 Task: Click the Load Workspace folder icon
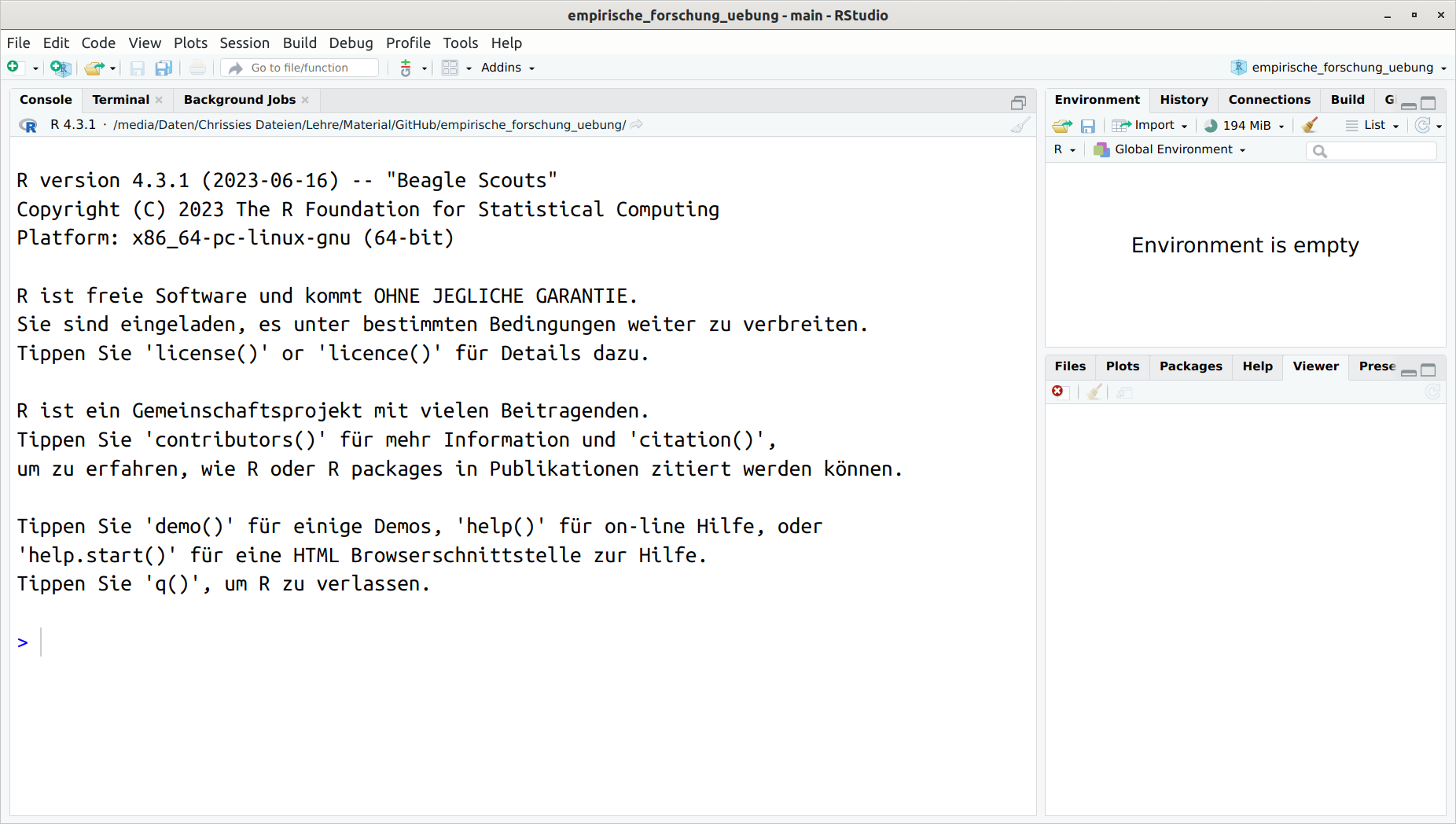(x=1062, y=126)
